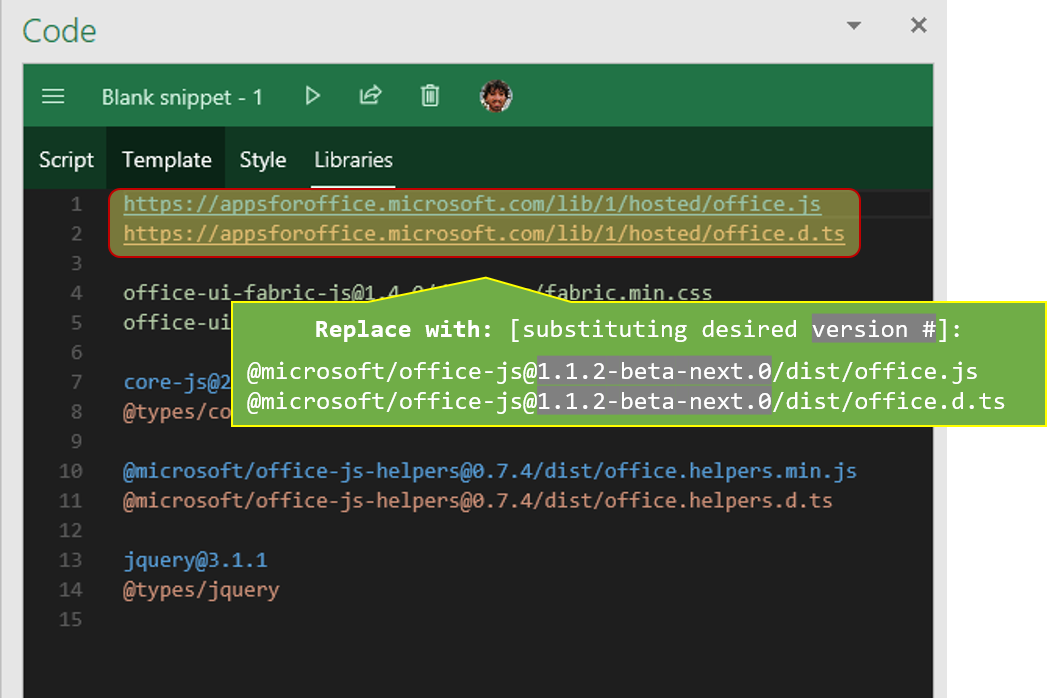This screenshot has height=698, width=1047.
Task: Switch to the Template tab
Action: 166,160
